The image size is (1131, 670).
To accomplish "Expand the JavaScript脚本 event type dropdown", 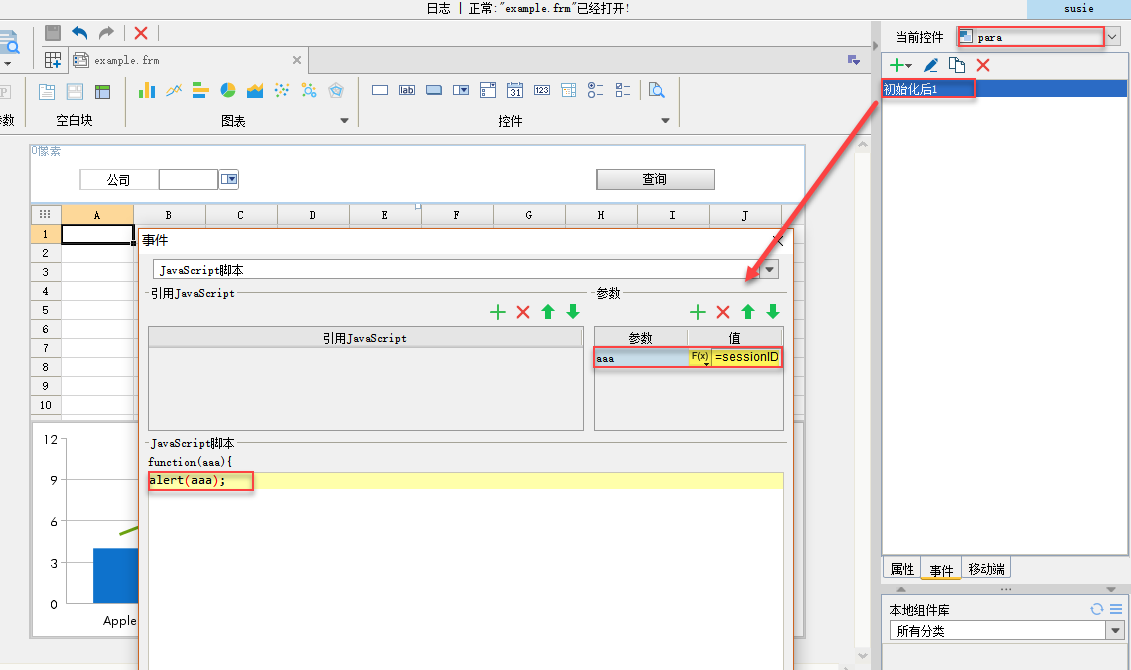I will click(770, 270).
